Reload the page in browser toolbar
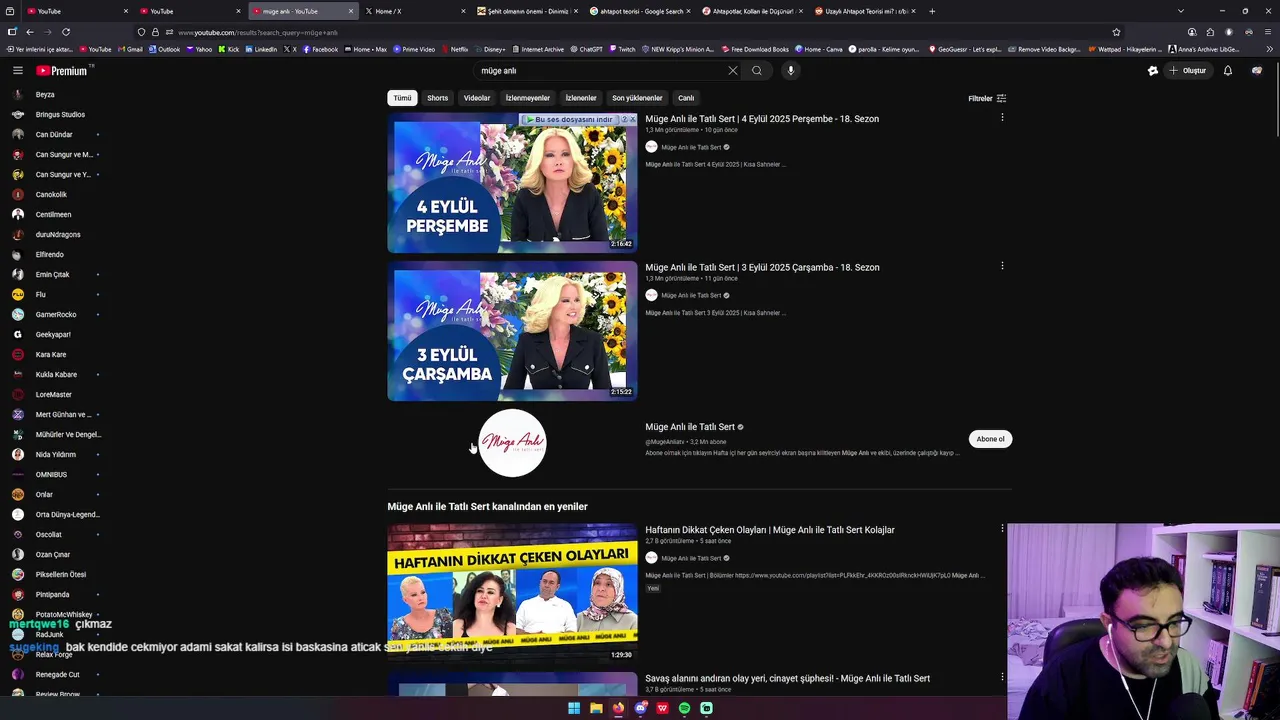 point(66,32)
